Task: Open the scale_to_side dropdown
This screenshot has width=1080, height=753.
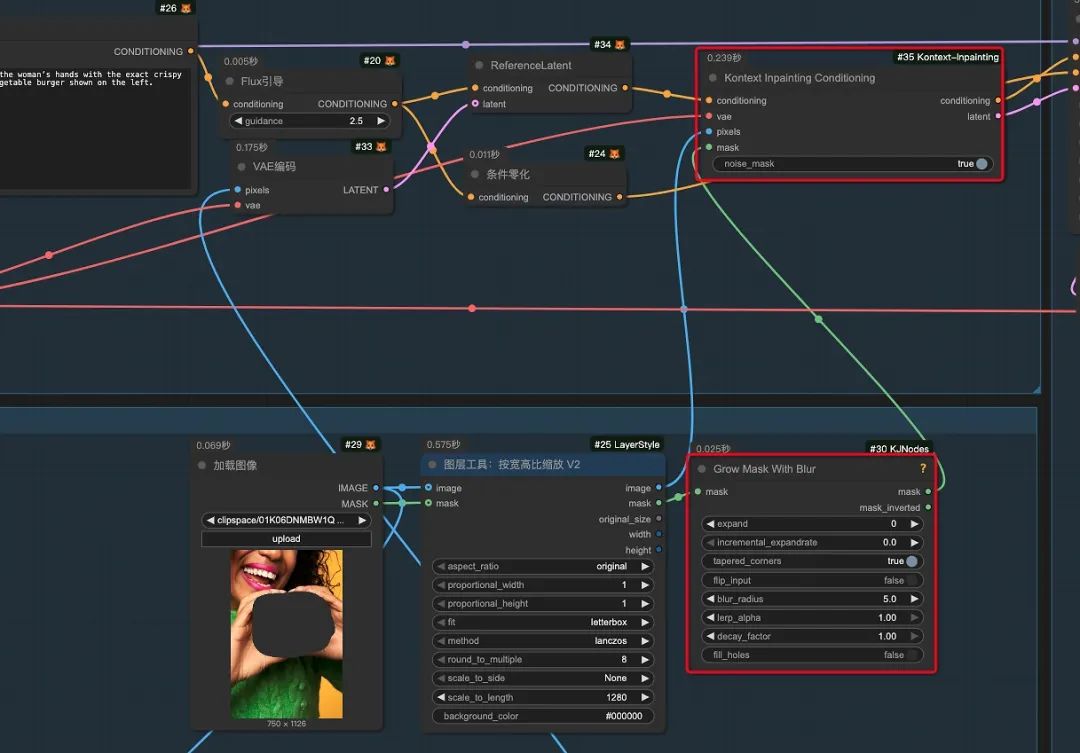Action: (543, 678)
